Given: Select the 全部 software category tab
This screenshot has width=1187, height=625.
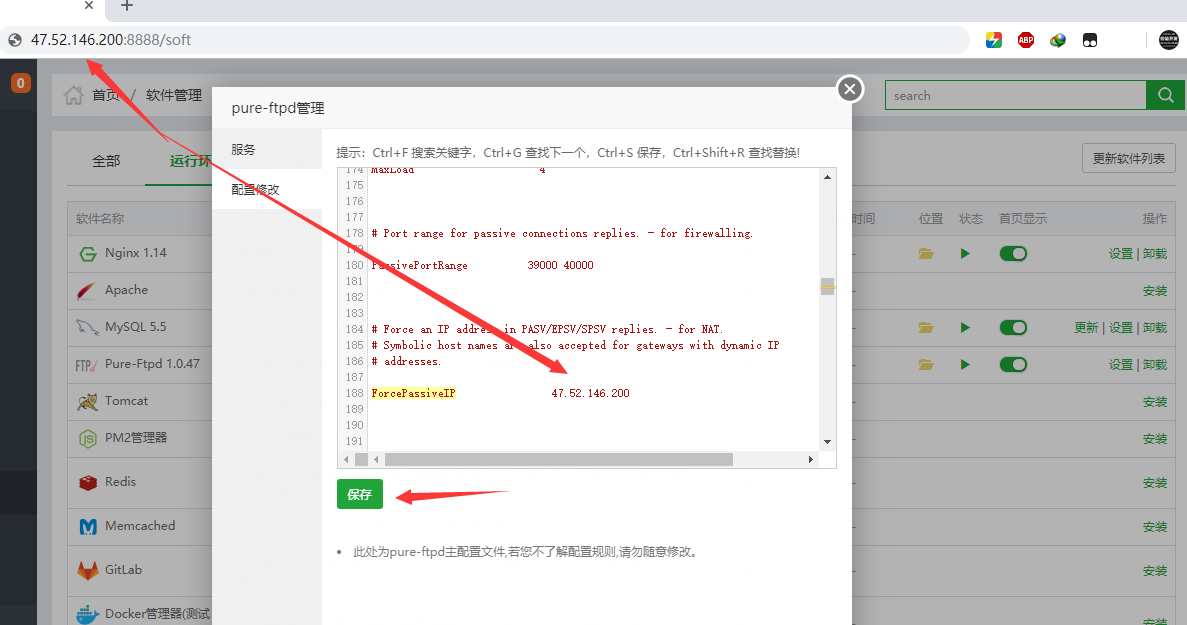Looking at the screenshot, I should 106,161.
